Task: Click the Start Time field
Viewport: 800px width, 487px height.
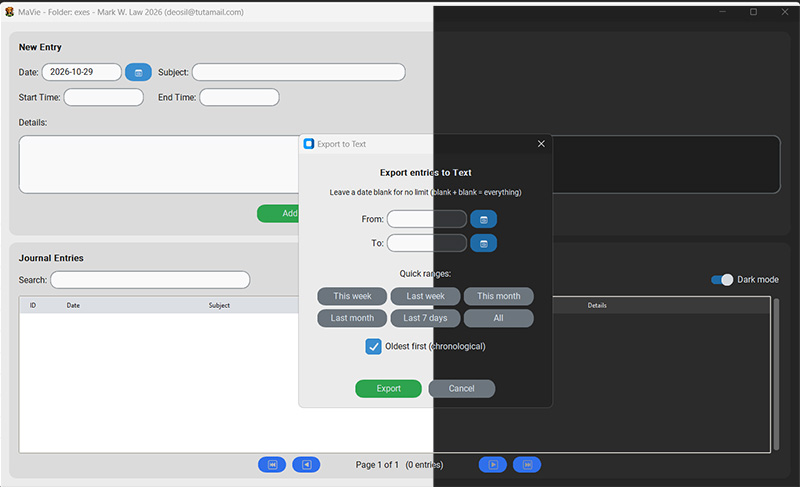Action: tap(104, 97)
